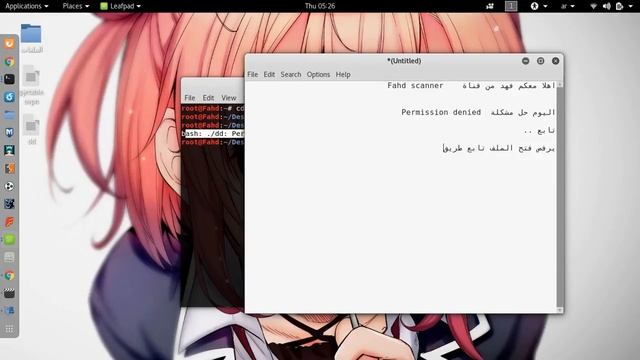This screenshot has height=360, width=640.
Task: Close the Leafpad Untitled window
Action: click(556, 61)
